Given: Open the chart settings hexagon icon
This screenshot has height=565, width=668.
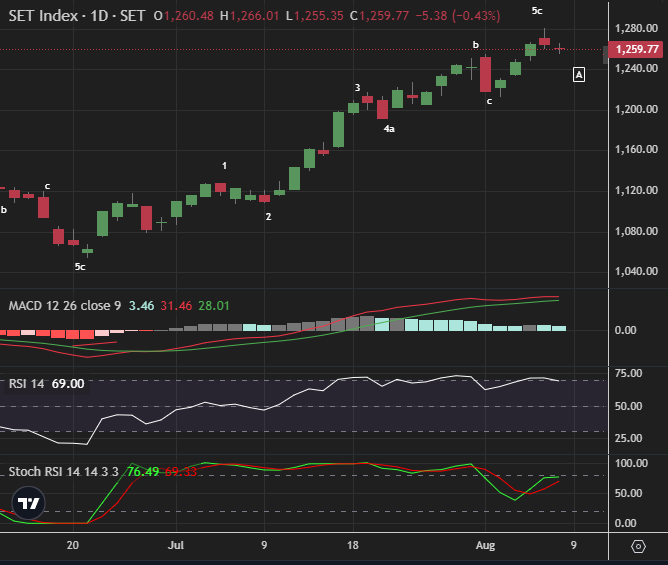Looking at the screenshot, I should 638,546.
